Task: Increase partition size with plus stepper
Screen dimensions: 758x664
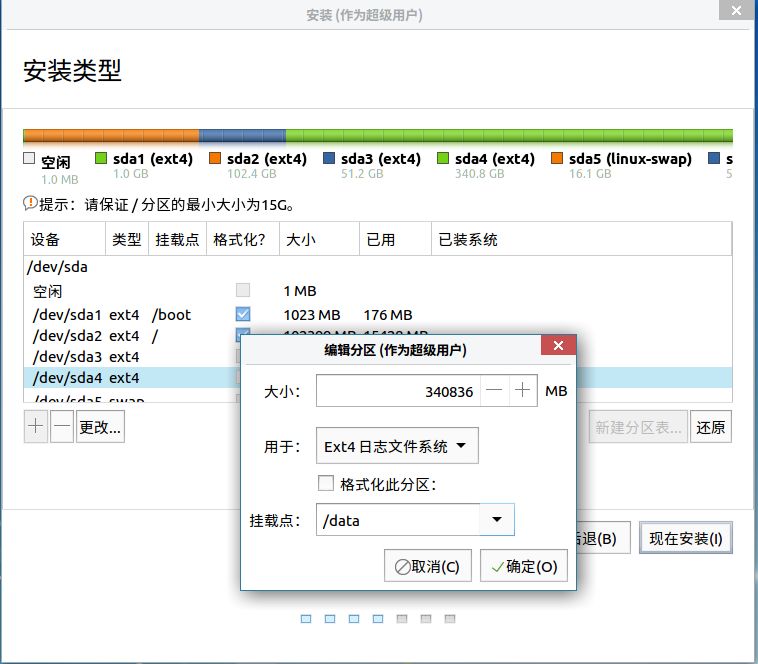Action: point(523,390)
